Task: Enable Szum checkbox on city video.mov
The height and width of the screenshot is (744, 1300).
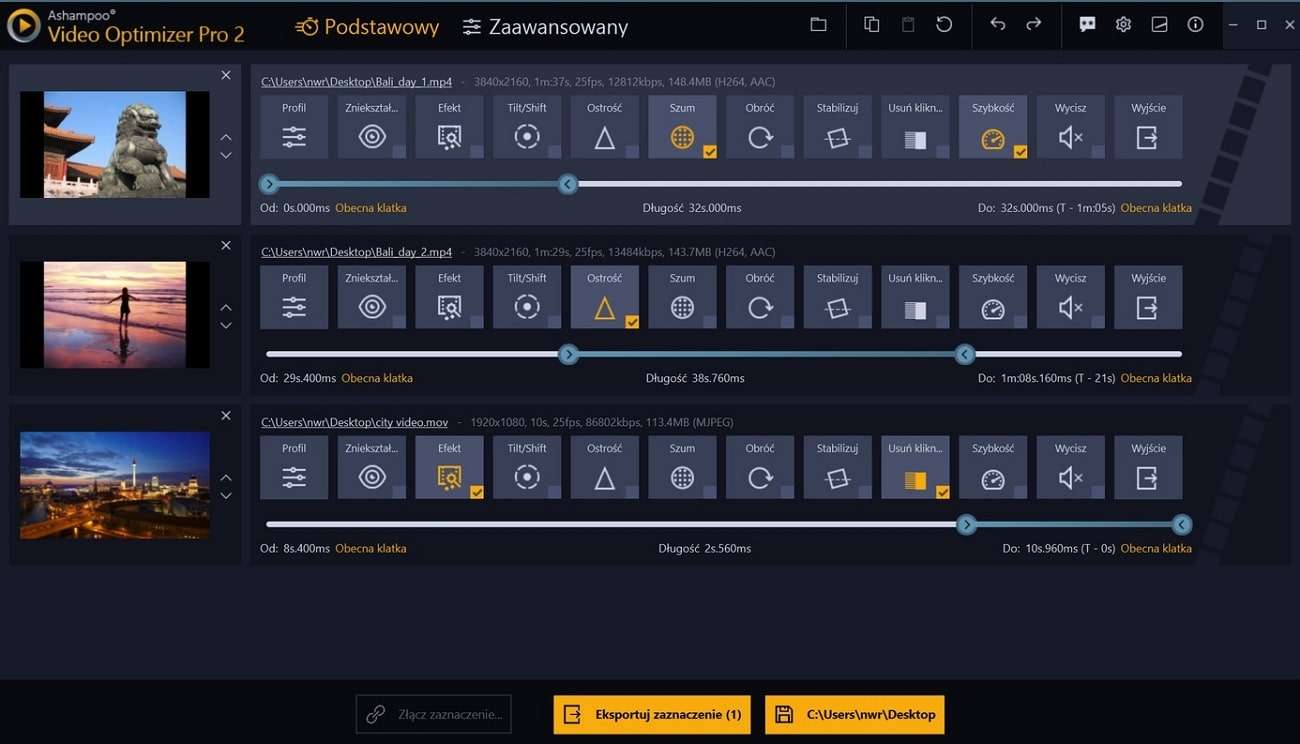Action: click(710, 492)
